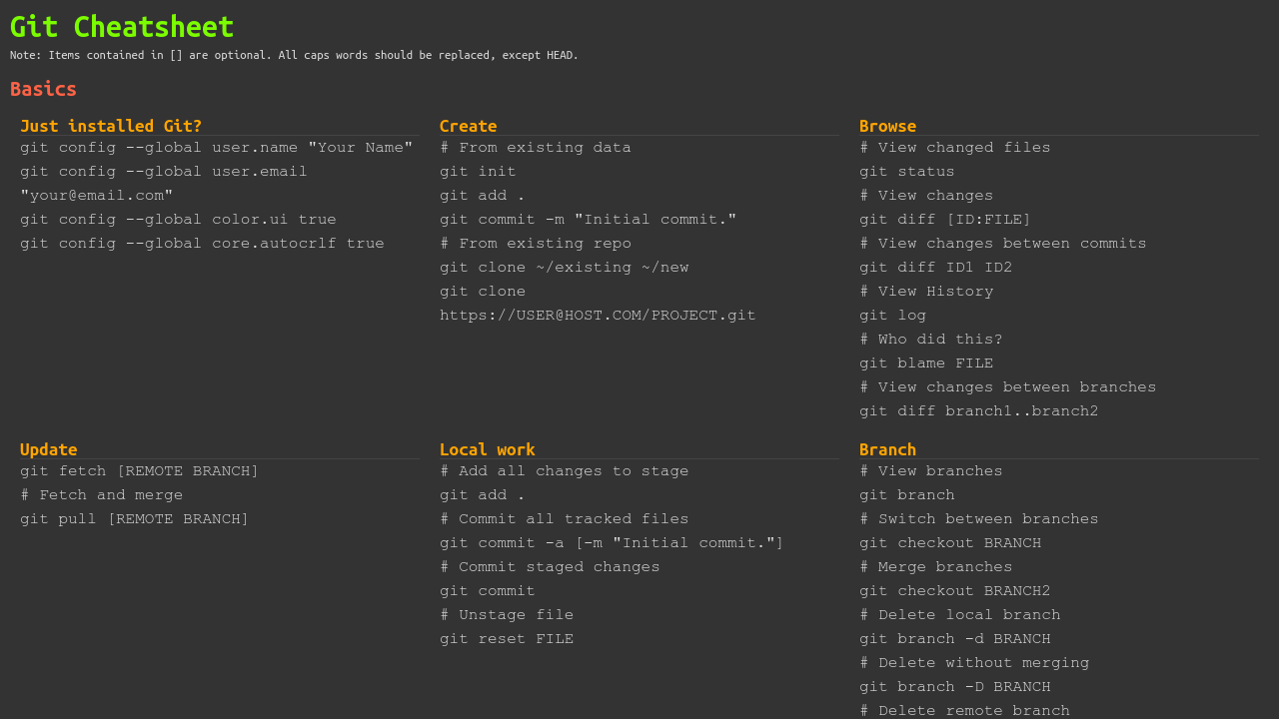This screenshot has width=1279, height=719.
Task: Click the core.autocrlf true config line
Action: tap(202, 244)
